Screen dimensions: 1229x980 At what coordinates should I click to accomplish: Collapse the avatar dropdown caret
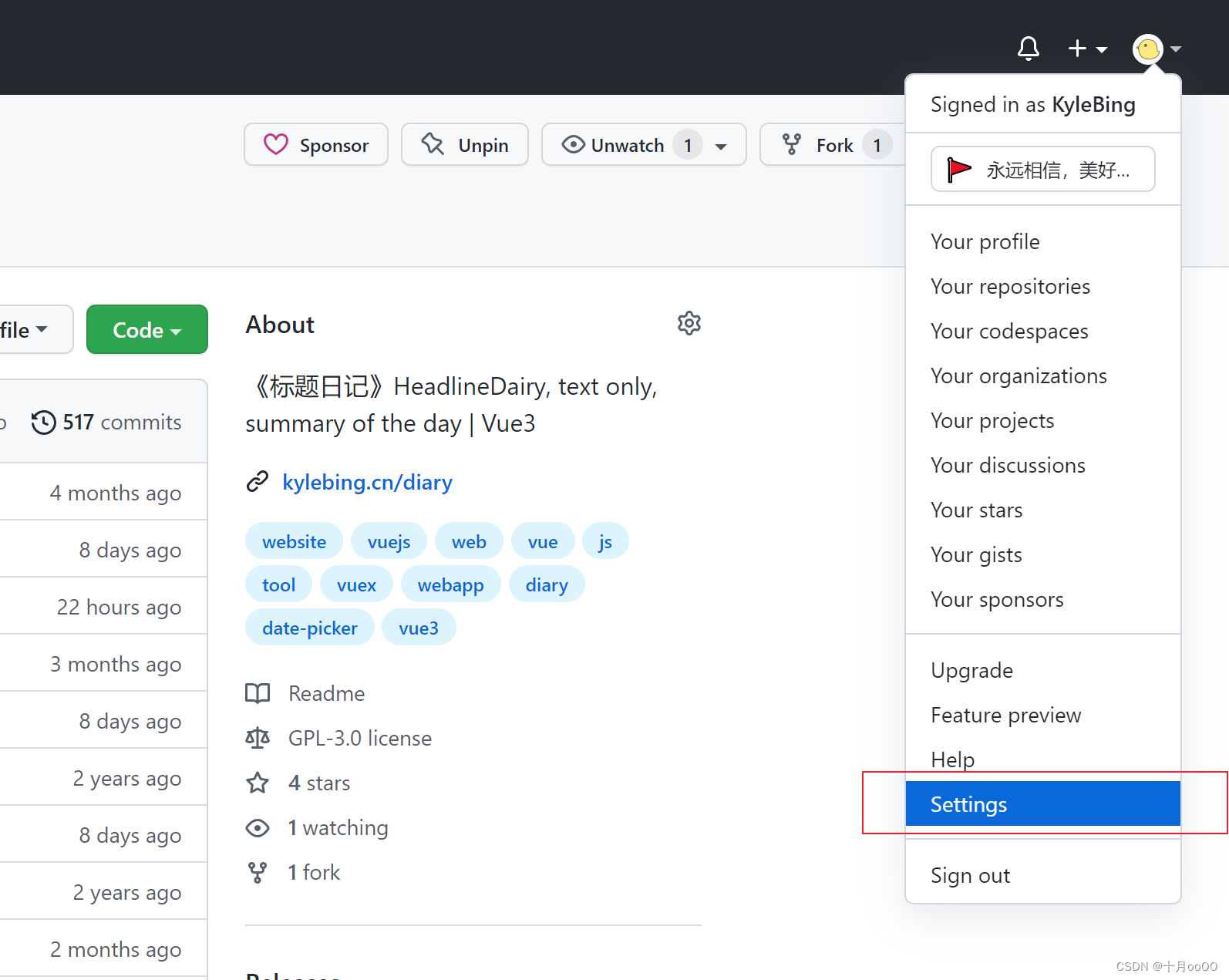tap(1176, 49)
